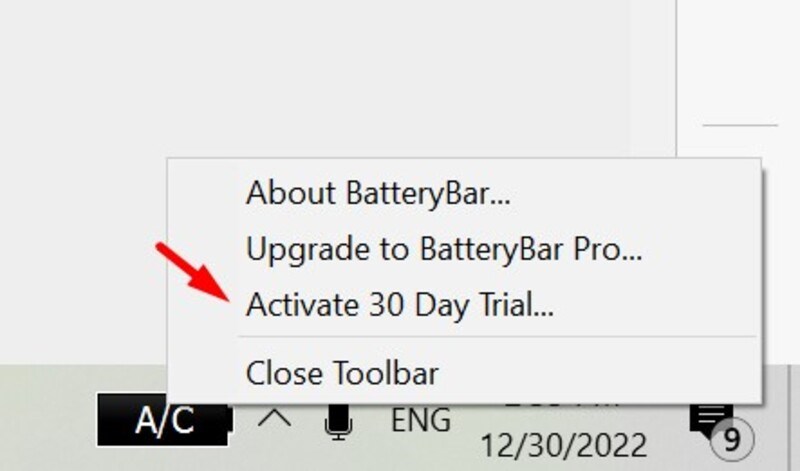Open the ENG input language switcher
Viewport: 800px width, 471px height.
pyautogui.click(x=420, y=420)
